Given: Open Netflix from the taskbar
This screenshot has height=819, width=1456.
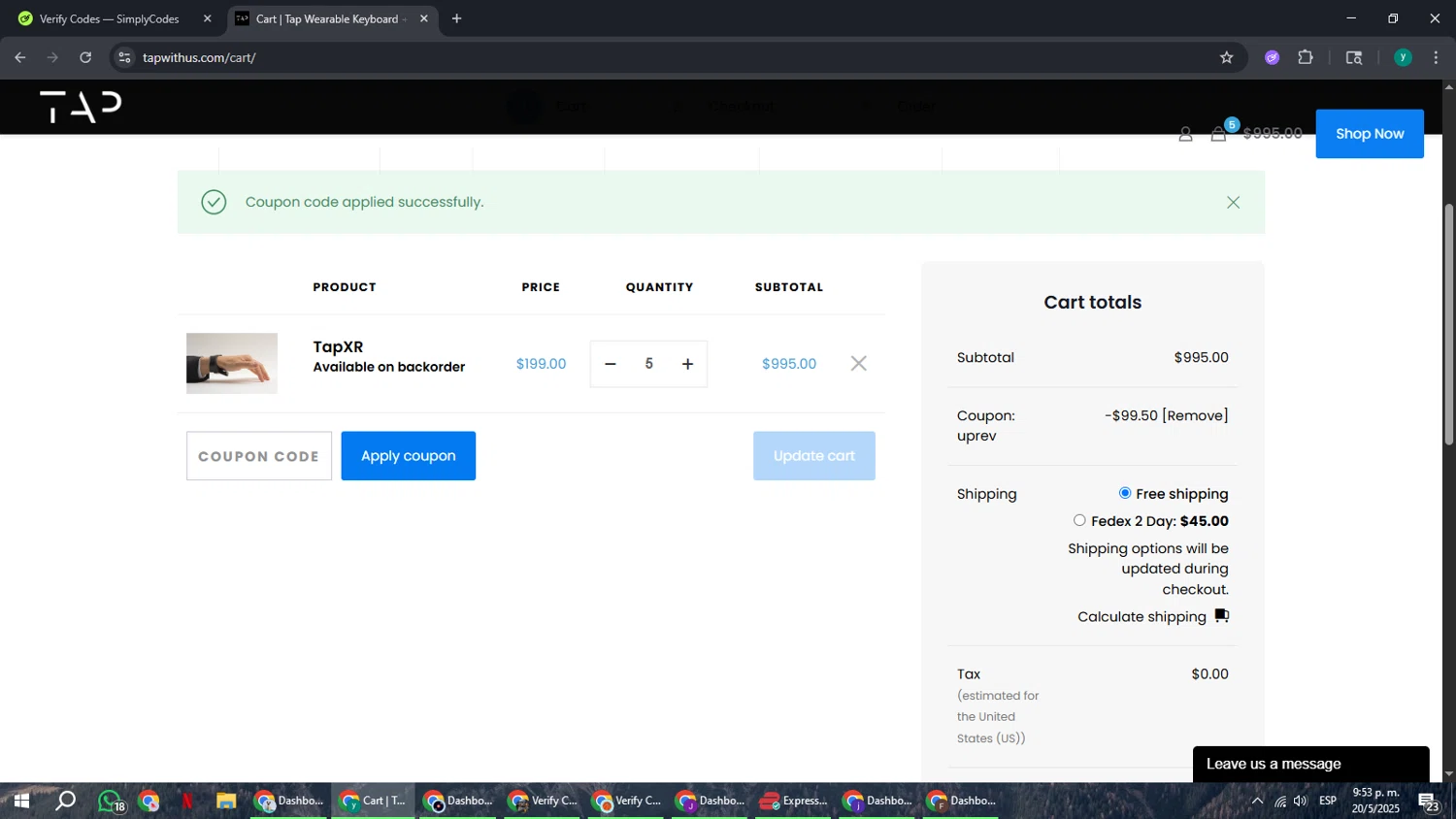Looking at the screenshot, I should (187, 802).
